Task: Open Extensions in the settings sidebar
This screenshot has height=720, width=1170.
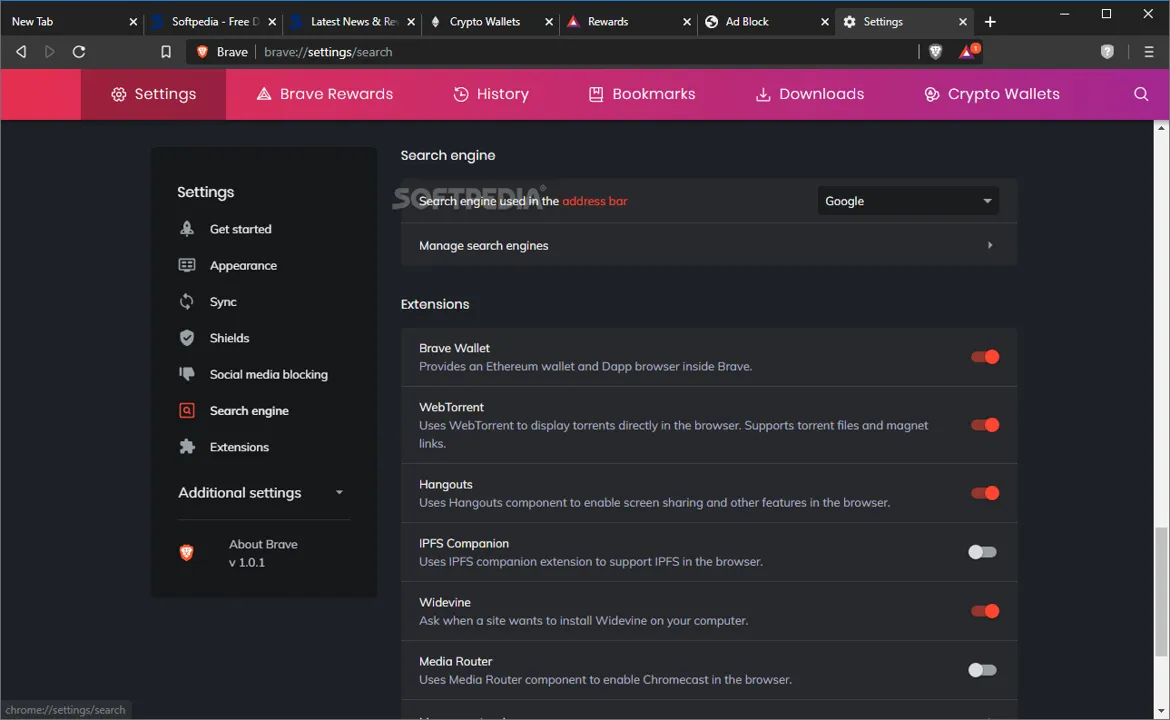Action: tap(239, 447)
